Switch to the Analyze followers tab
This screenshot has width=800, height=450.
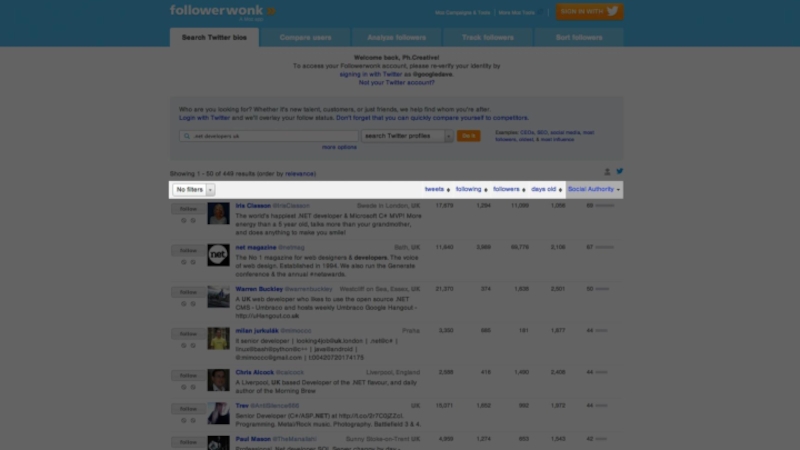click(x=396, y=37)
